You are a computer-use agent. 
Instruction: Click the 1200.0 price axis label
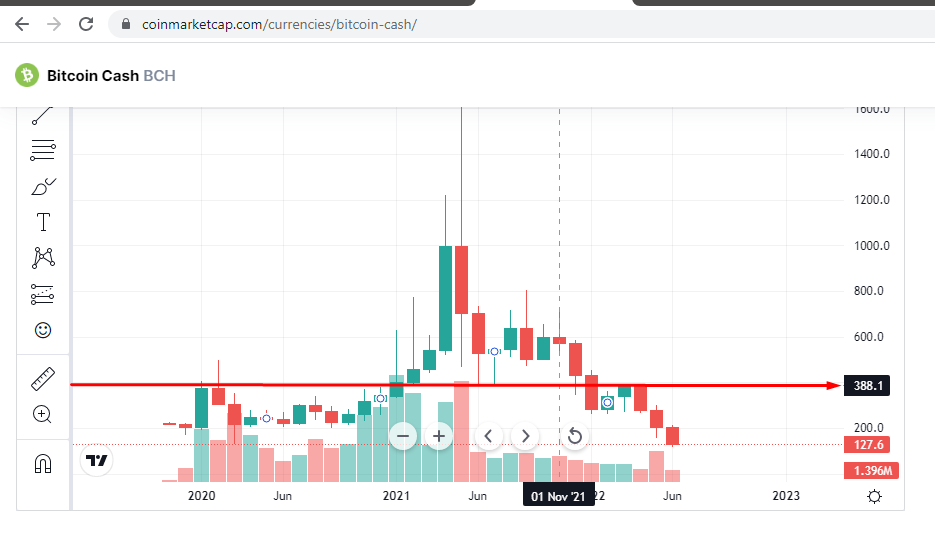click(x=871, y=200)
